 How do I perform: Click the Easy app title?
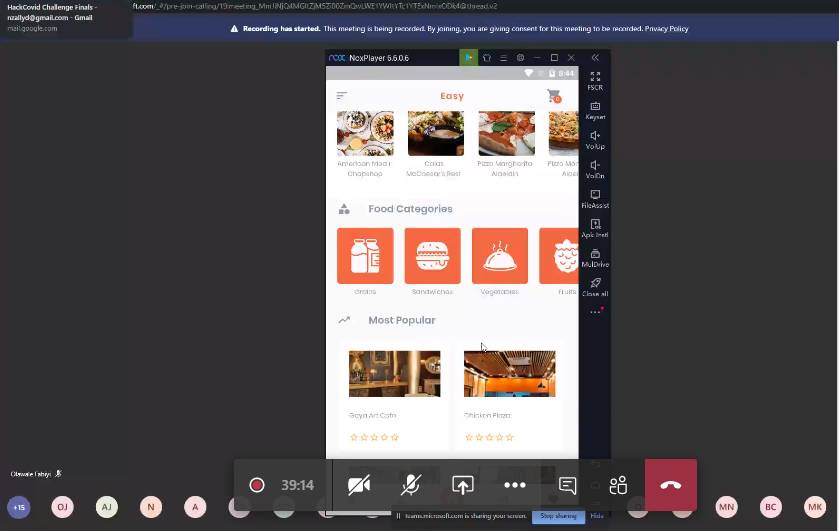452,96
